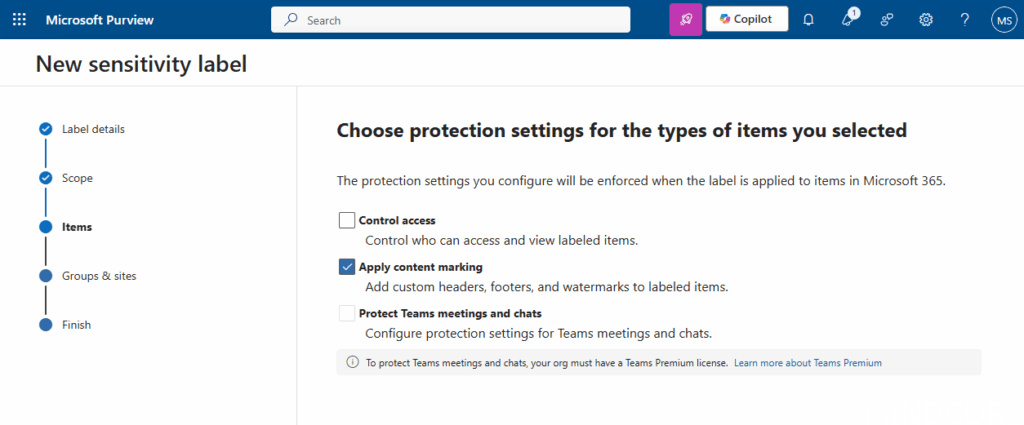Open the Help question mark icon
Viewport: 1024px width, 425px height.
tap(964, 19)
